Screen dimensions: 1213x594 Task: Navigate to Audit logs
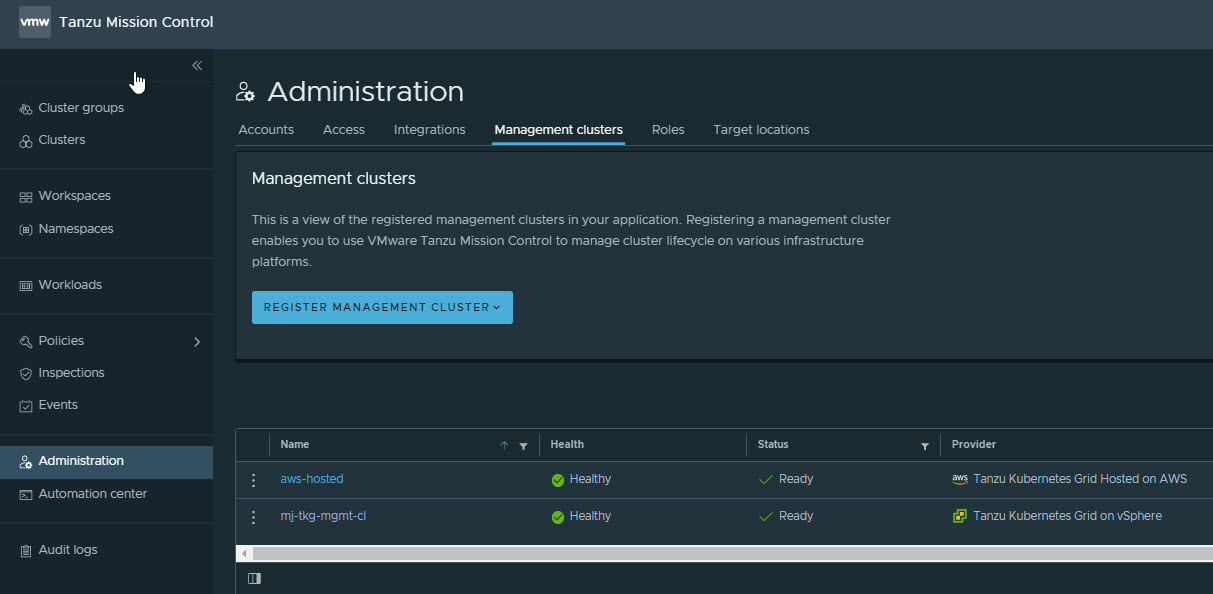pyautogui.click(x=68, y=550)
